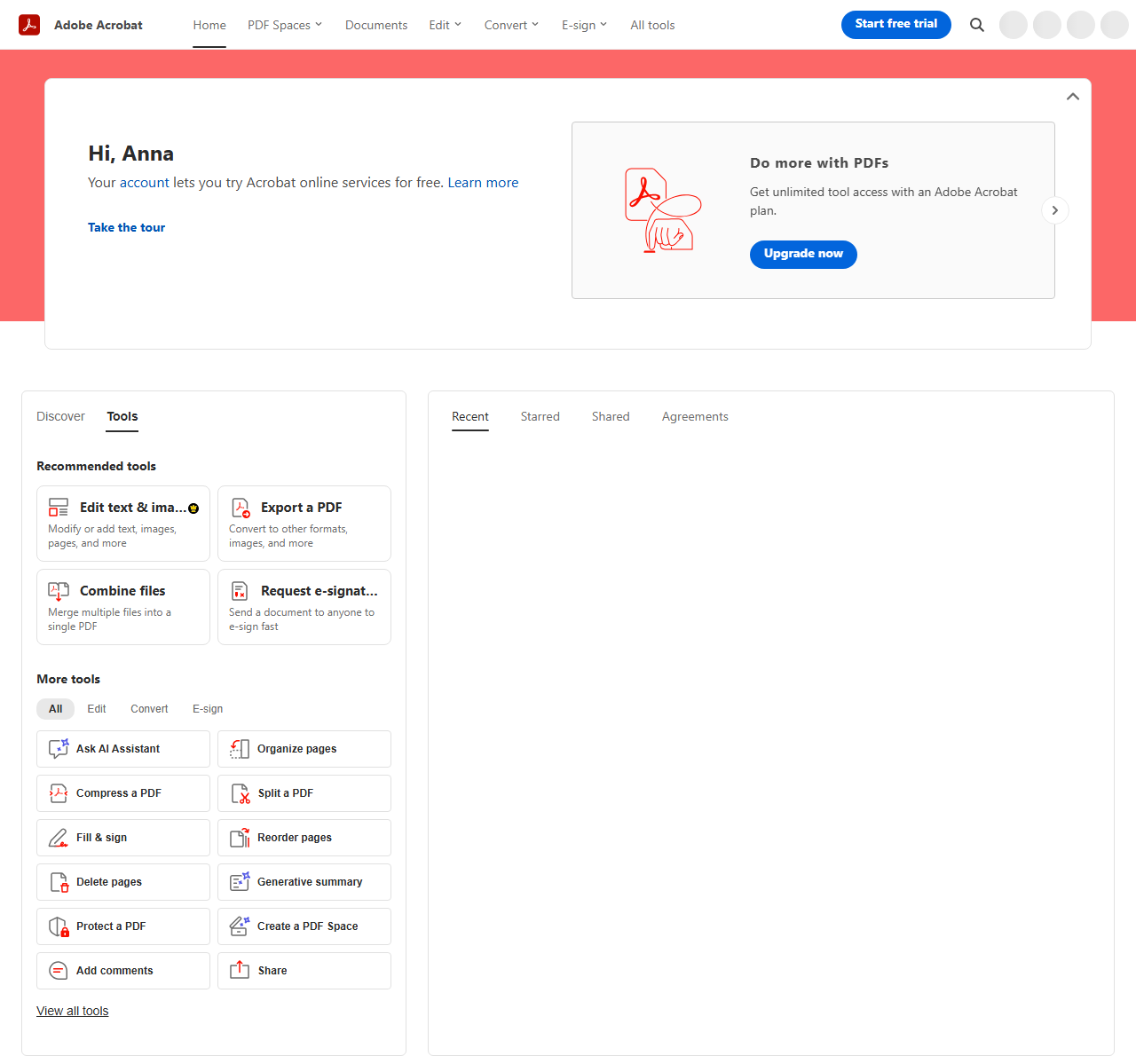Click the Upgrade now button
Image resolution: width=1136 pixels, height=1064 pixels.
803,255
